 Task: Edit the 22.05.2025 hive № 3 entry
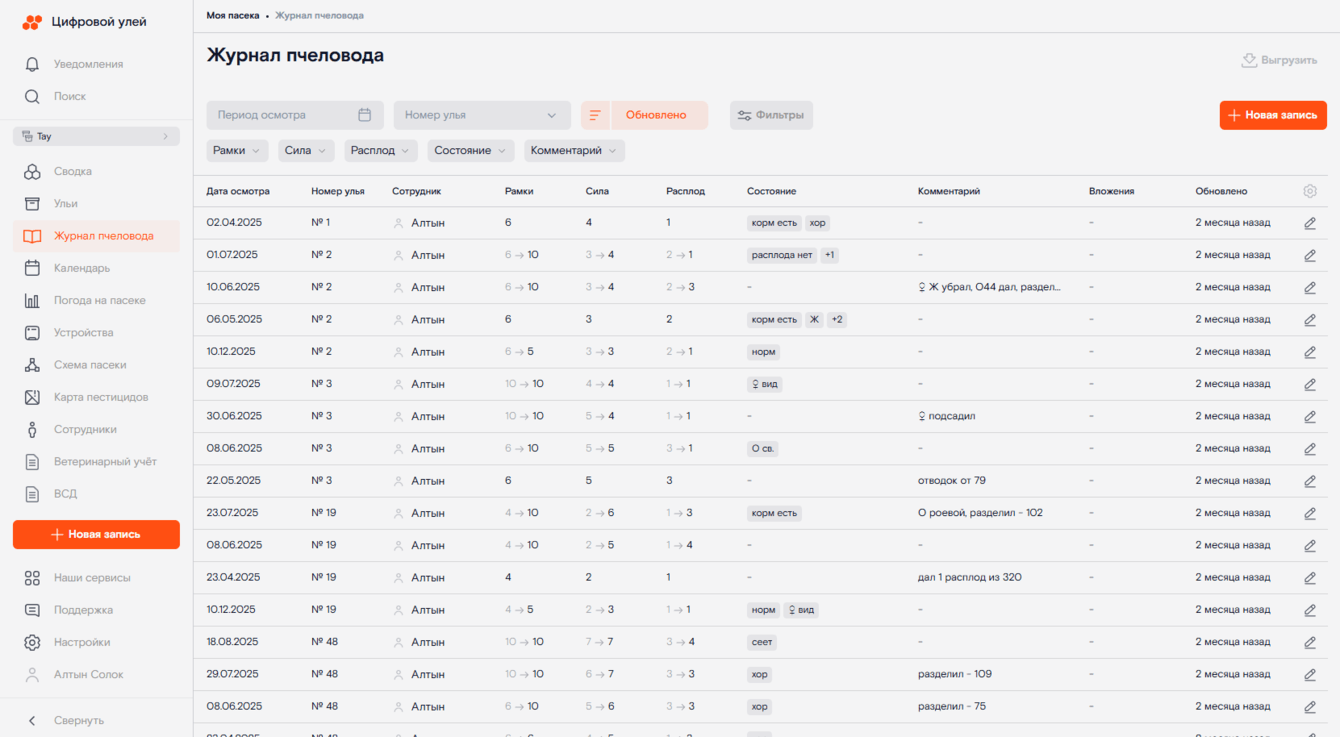(x=1310, y=481)
